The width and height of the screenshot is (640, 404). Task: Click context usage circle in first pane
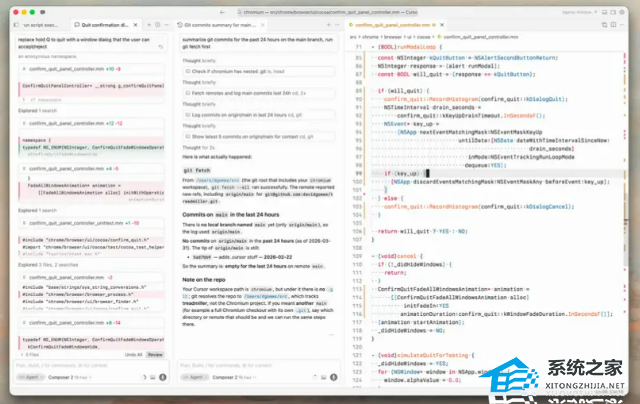[144, 377]
